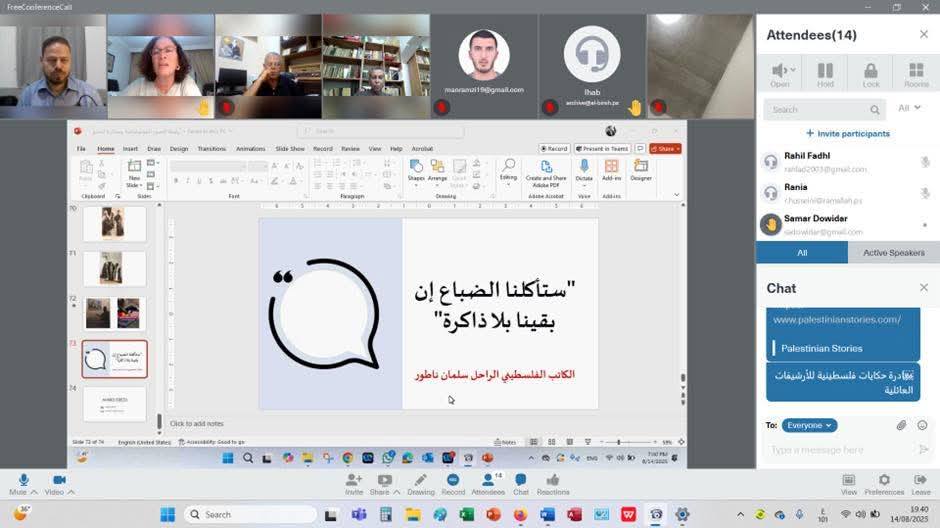The image size is (940, 528).
Task: Expand the Share options arrow
Action: click(398, 492)
